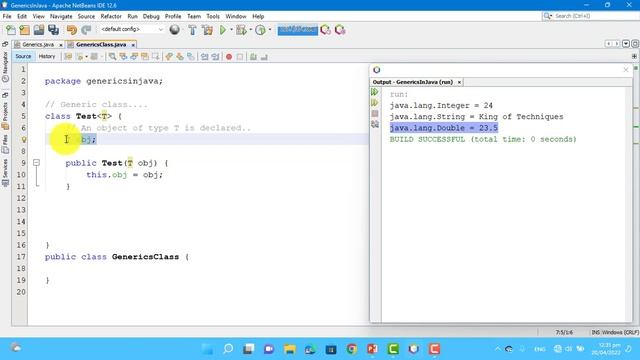Click the INS insert mode status indicator

click(596, 332)
